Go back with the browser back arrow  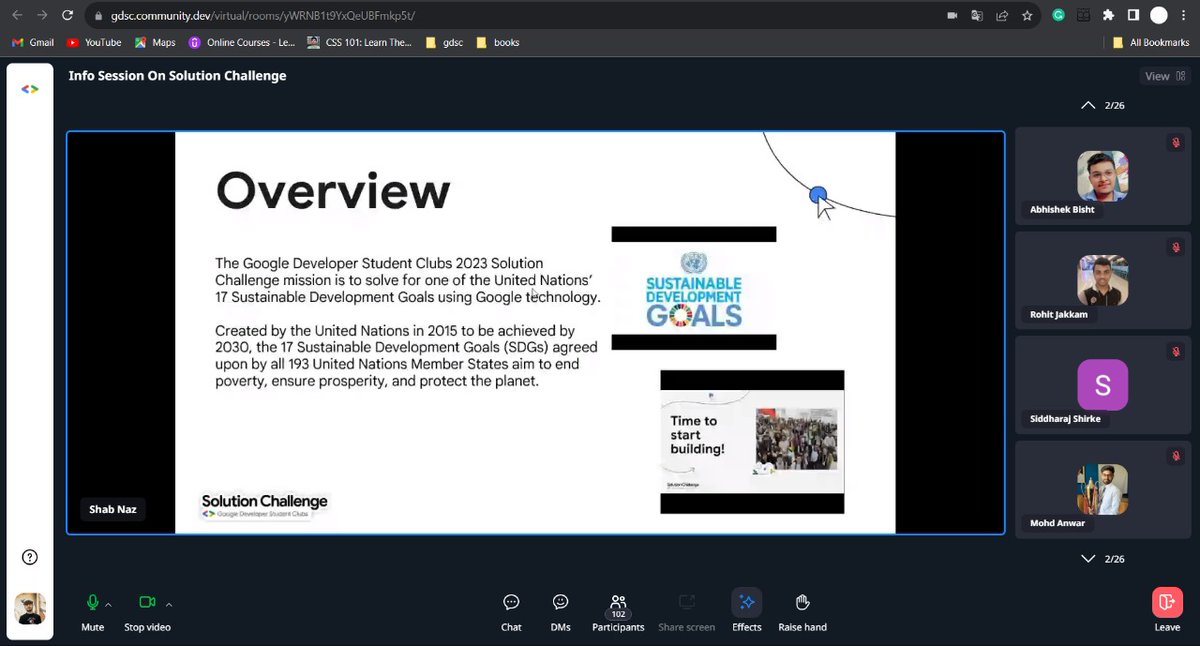click(x=17, y=15)
